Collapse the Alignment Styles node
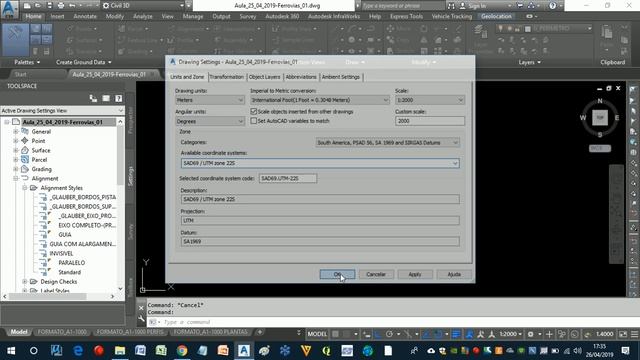Screen dimensions: 640x360 24,188
